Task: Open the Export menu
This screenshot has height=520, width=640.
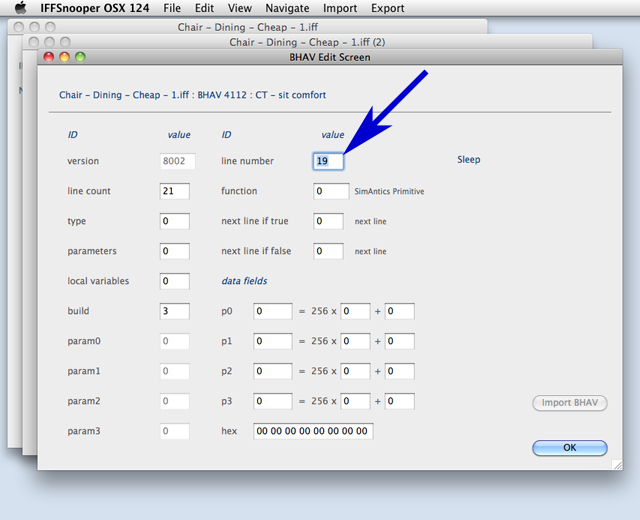Action: (x=388, y=8)
